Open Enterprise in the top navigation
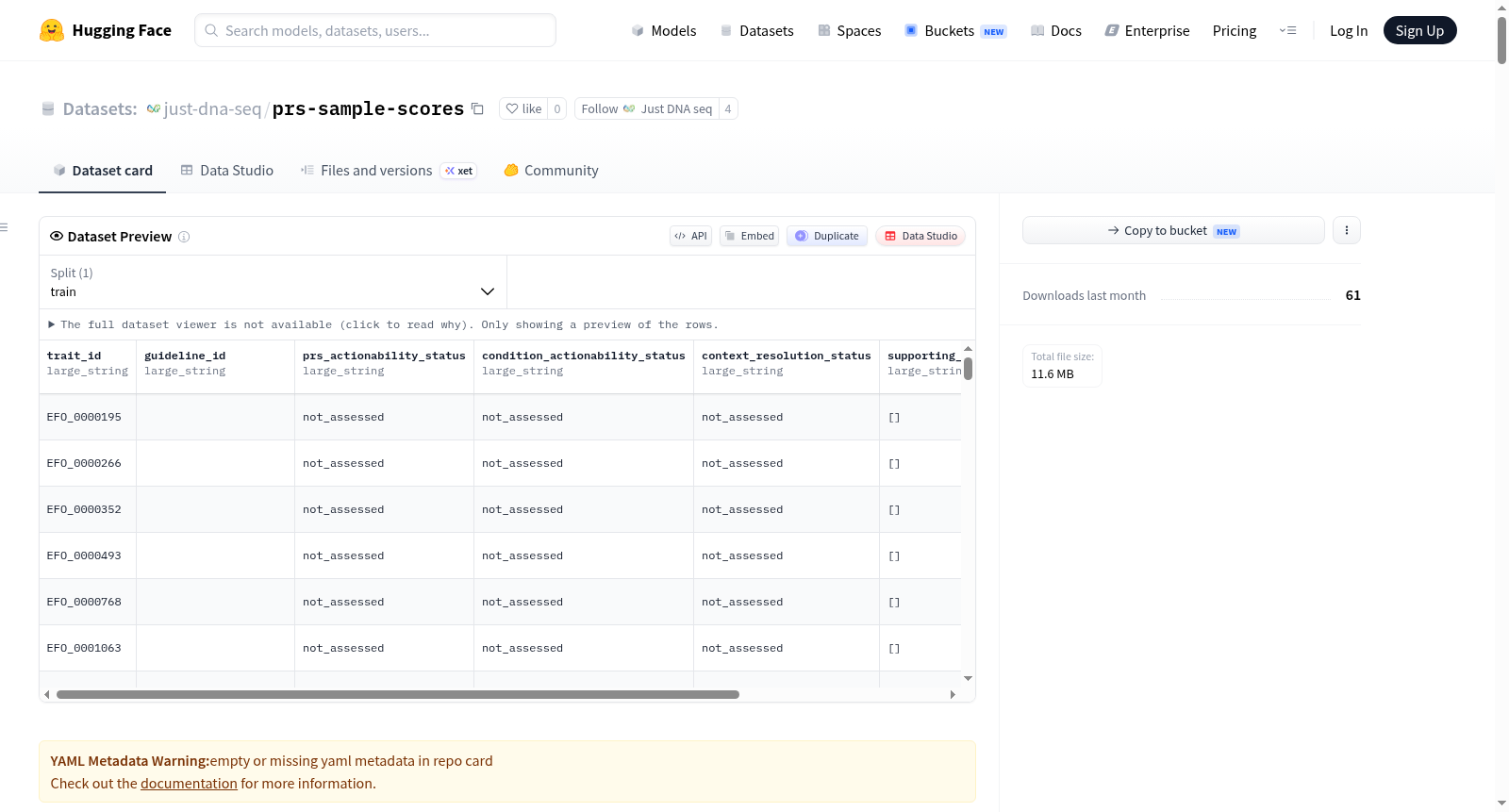The width and height of the screenshot is (1509, 812). (1147, 30)
